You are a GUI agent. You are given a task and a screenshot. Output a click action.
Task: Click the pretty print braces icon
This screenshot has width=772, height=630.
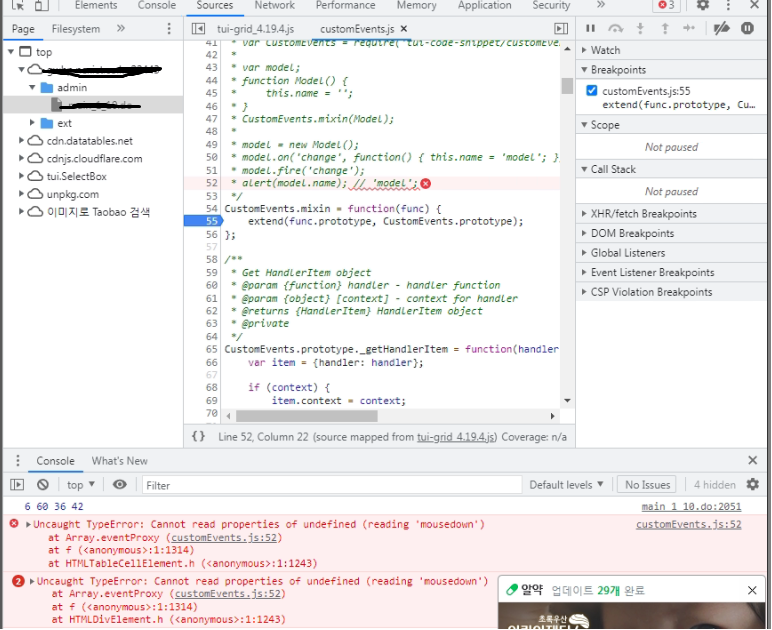click(198, 437)
